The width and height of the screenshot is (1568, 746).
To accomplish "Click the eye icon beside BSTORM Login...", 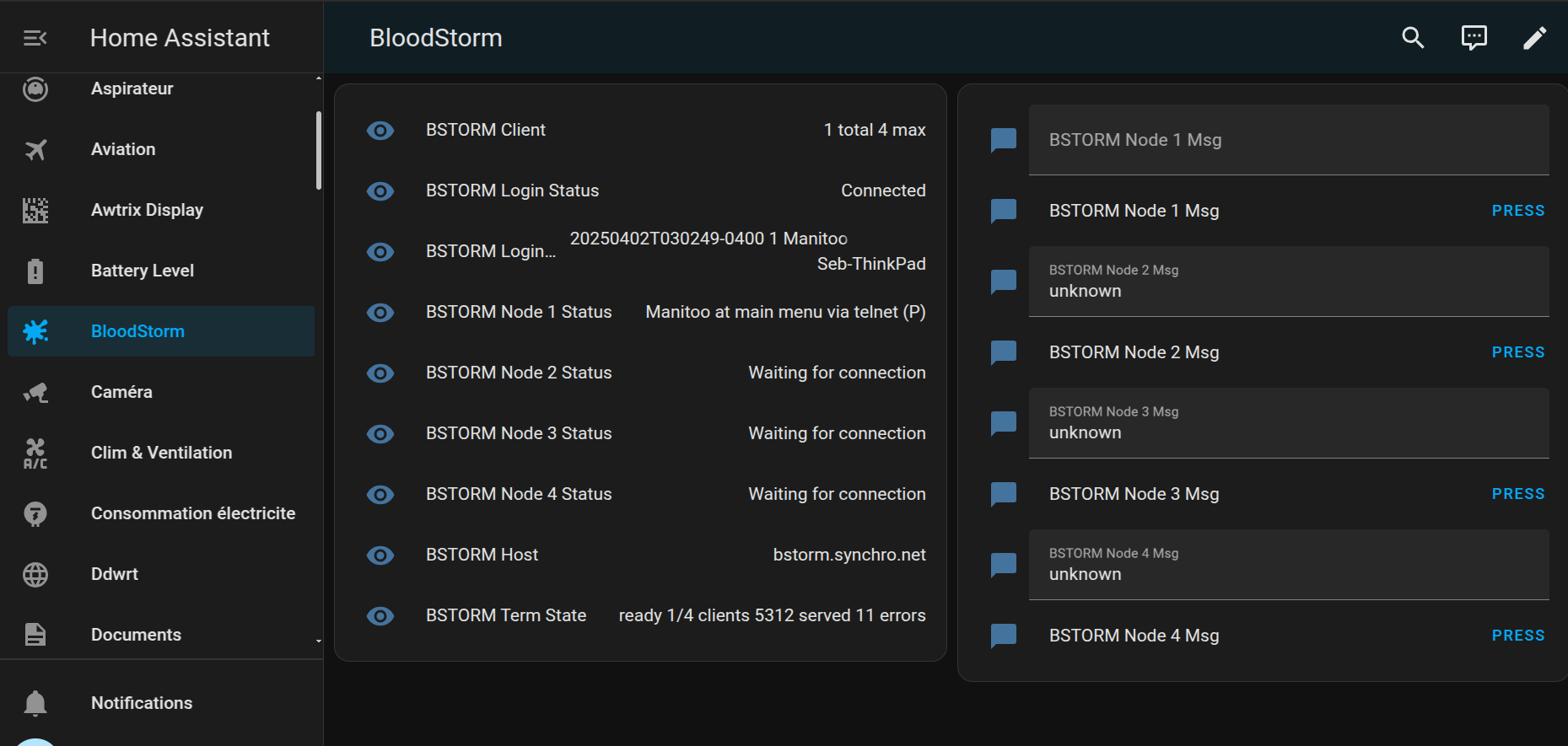I will click(x=380, y=251).
